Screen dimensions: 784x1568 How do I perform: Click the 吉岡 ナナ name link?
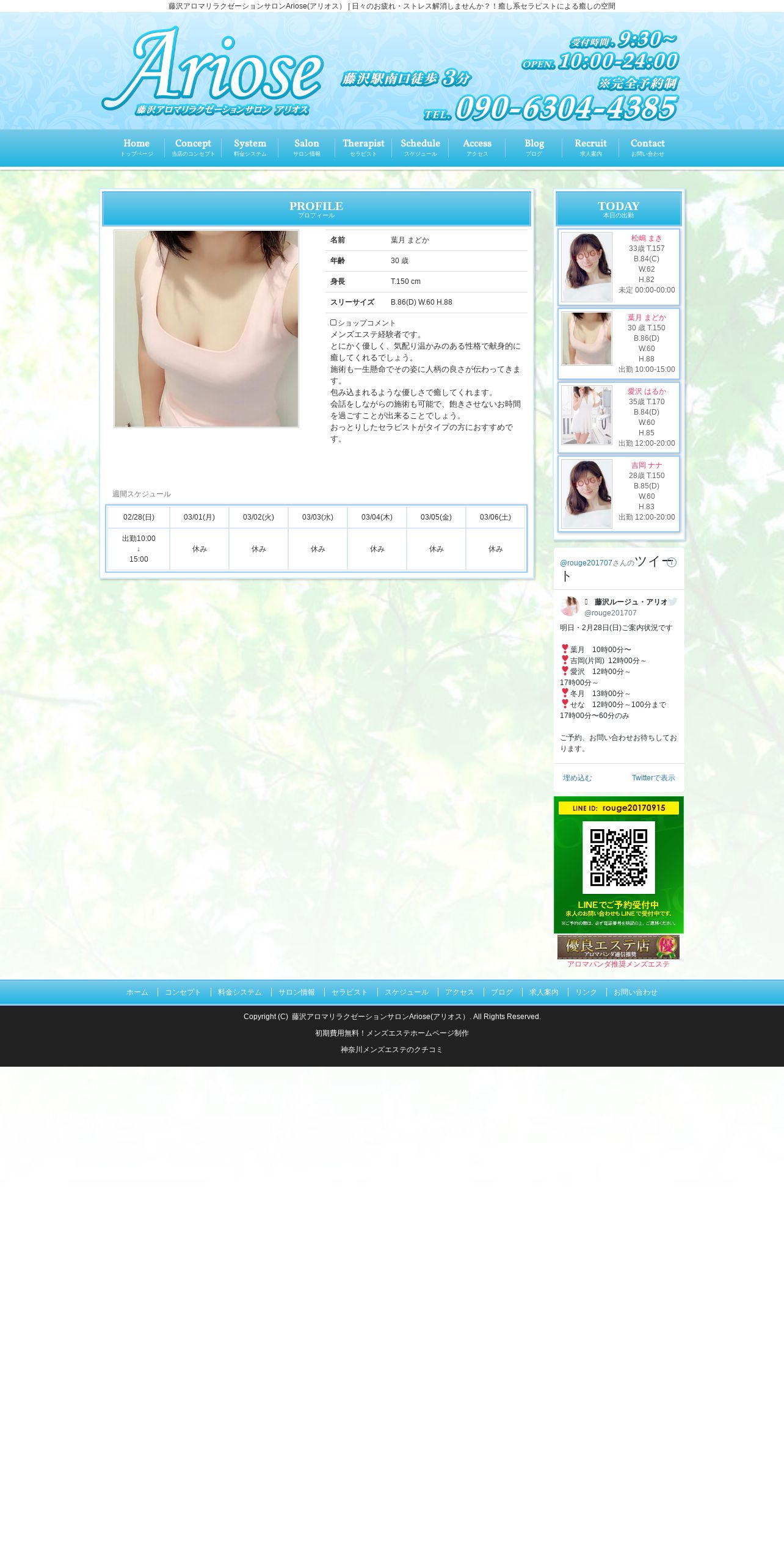pyautogui.click(x=647, y=465)
